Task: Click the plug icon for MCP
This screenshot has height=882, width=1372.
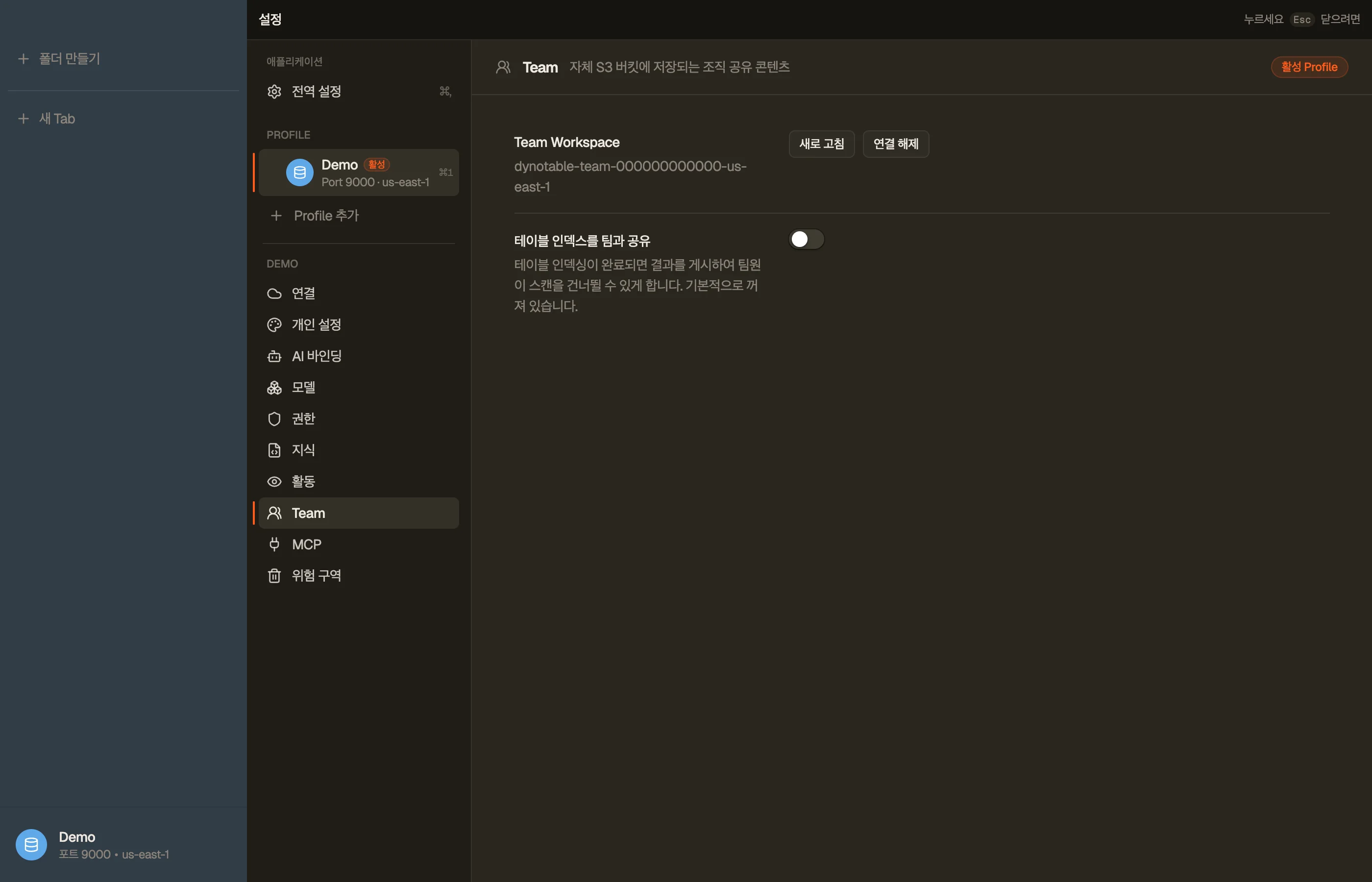Action: [274, 544]
